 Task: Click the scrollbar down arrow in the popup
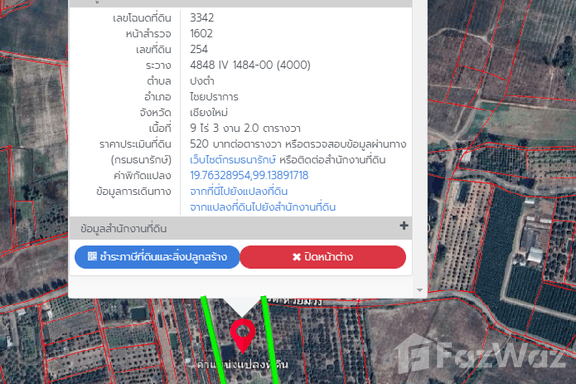(420, 290)
